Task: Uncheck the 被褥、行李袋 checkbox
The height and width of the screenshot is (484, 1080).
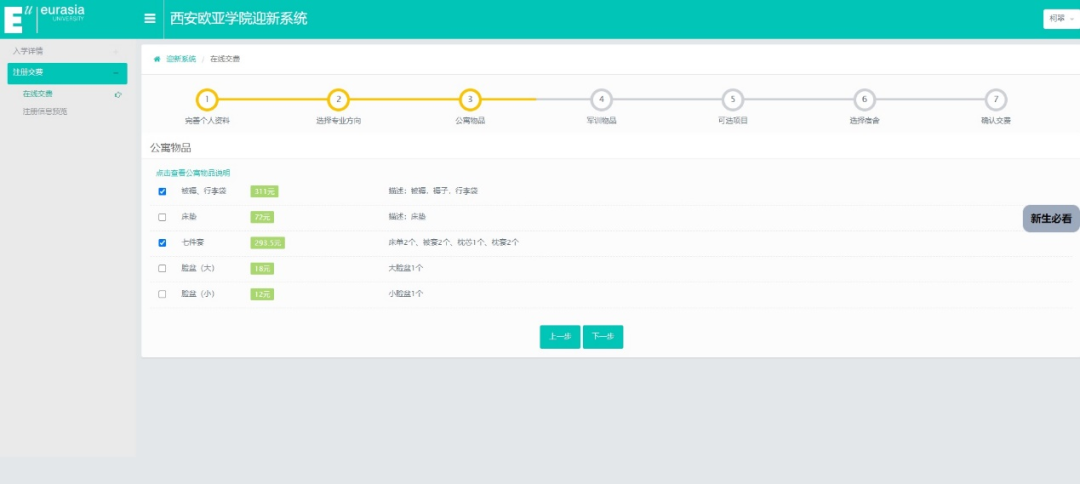Action: coord(162,191)
